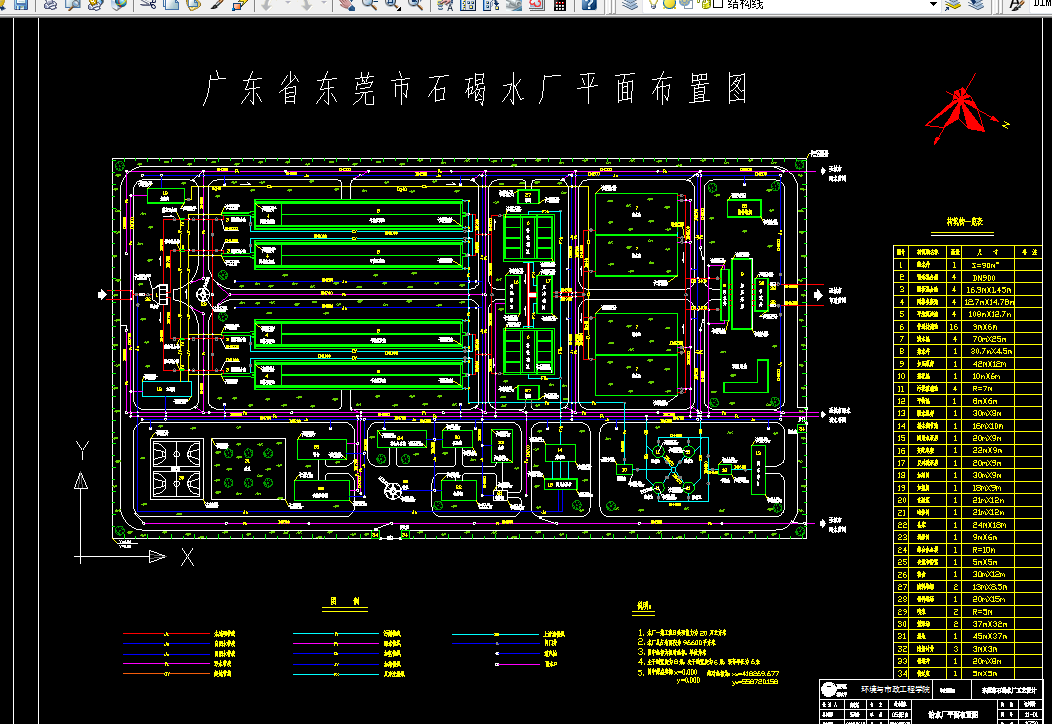Toggle the layer on/off light bulb

click(653, 4)
